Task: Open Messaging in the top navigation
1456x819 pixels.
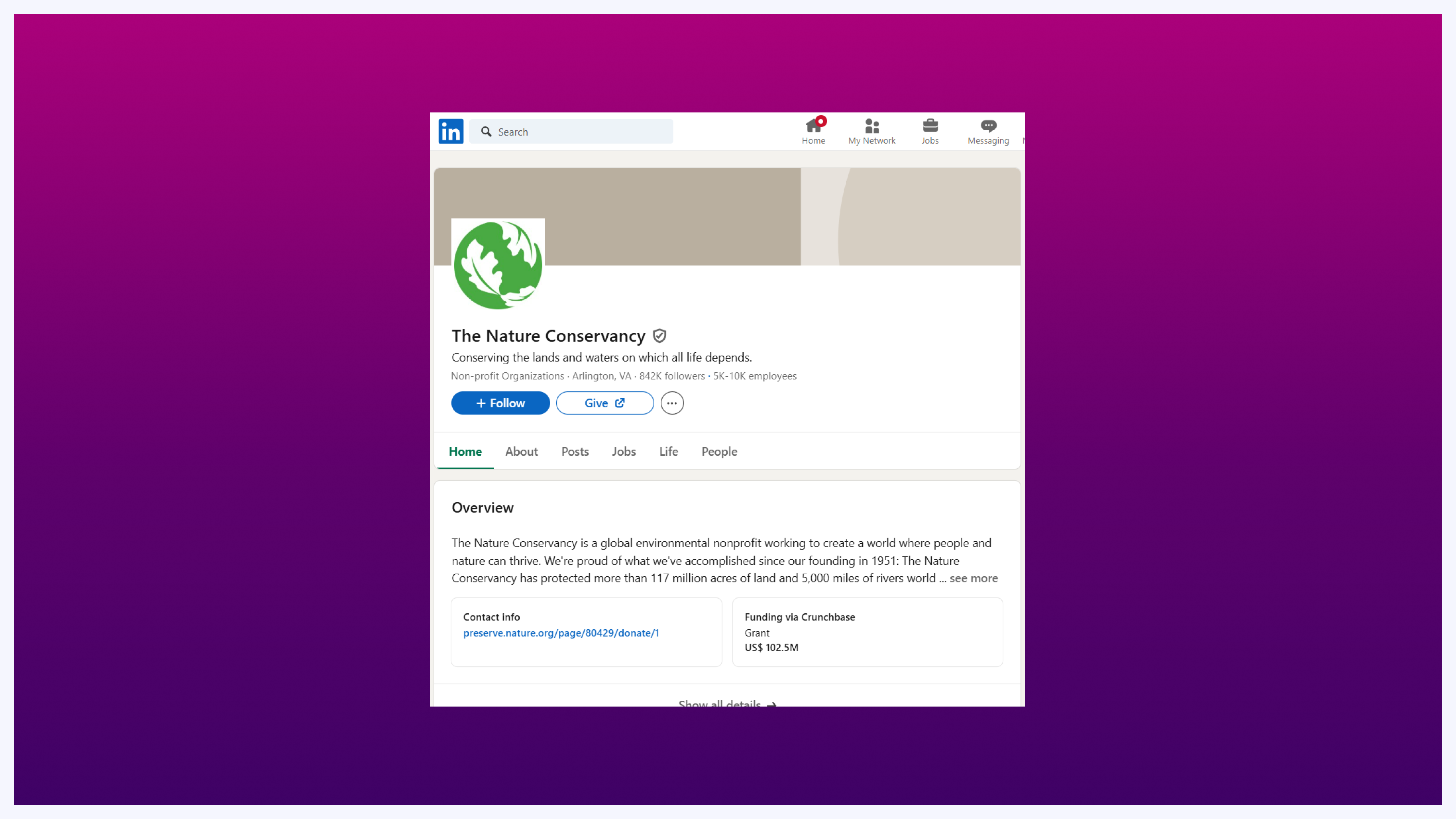Action: tap(988, 131)
